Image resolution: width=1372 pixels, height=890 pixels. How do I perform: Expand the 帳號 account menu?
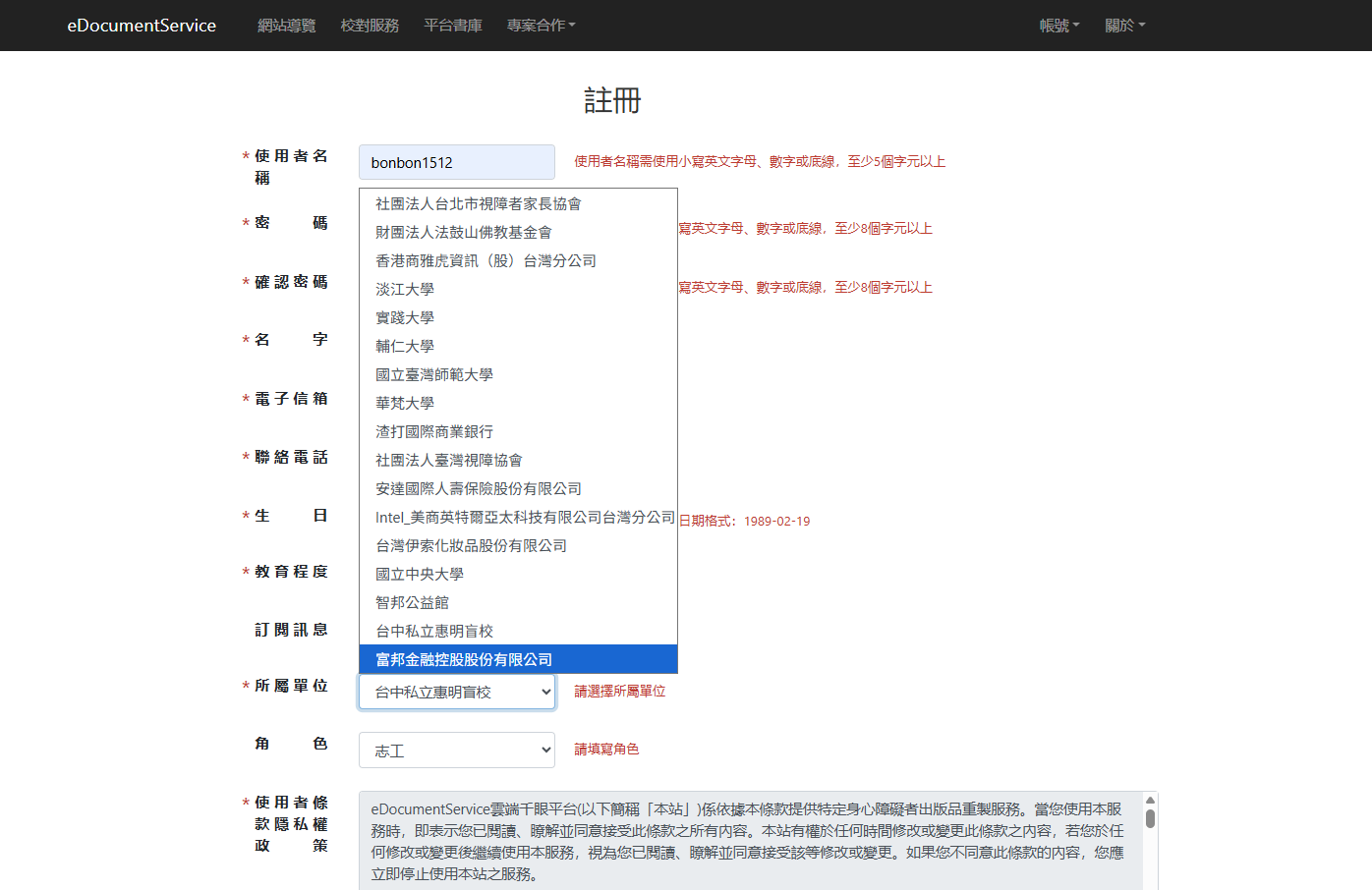pyautogui.click(x=1059, y=26)
